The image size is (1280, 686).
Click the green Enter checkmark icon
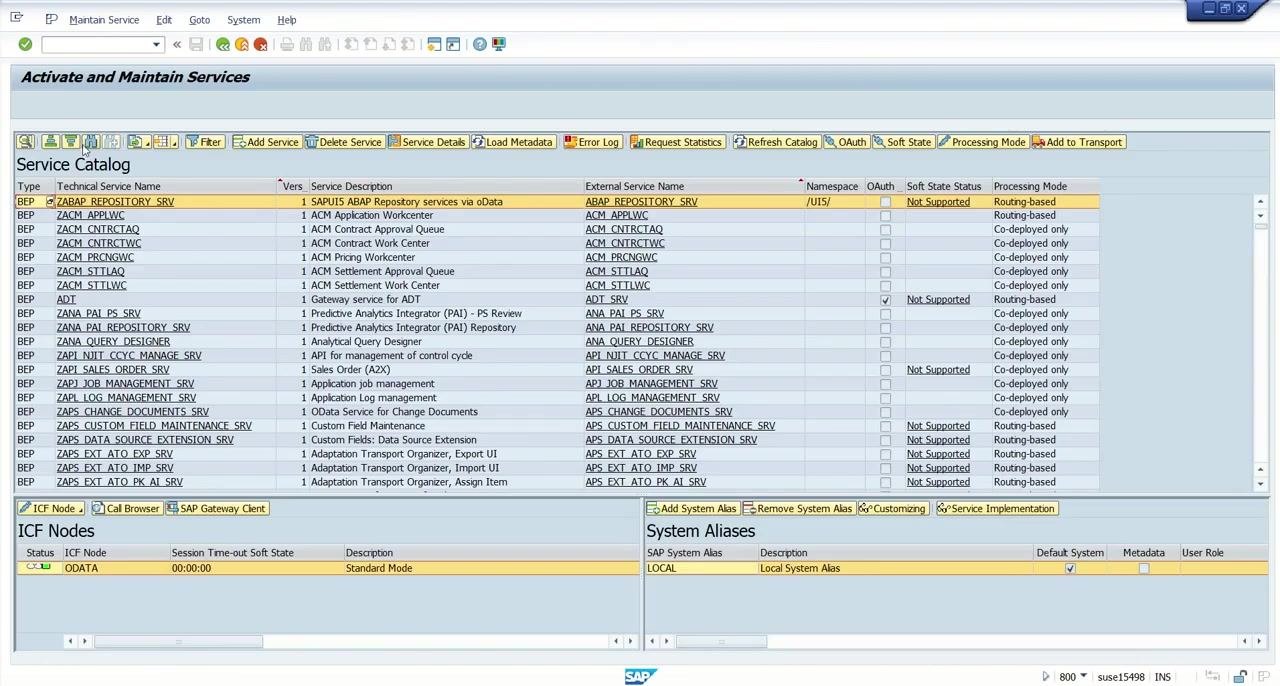[x=25, y=44]
